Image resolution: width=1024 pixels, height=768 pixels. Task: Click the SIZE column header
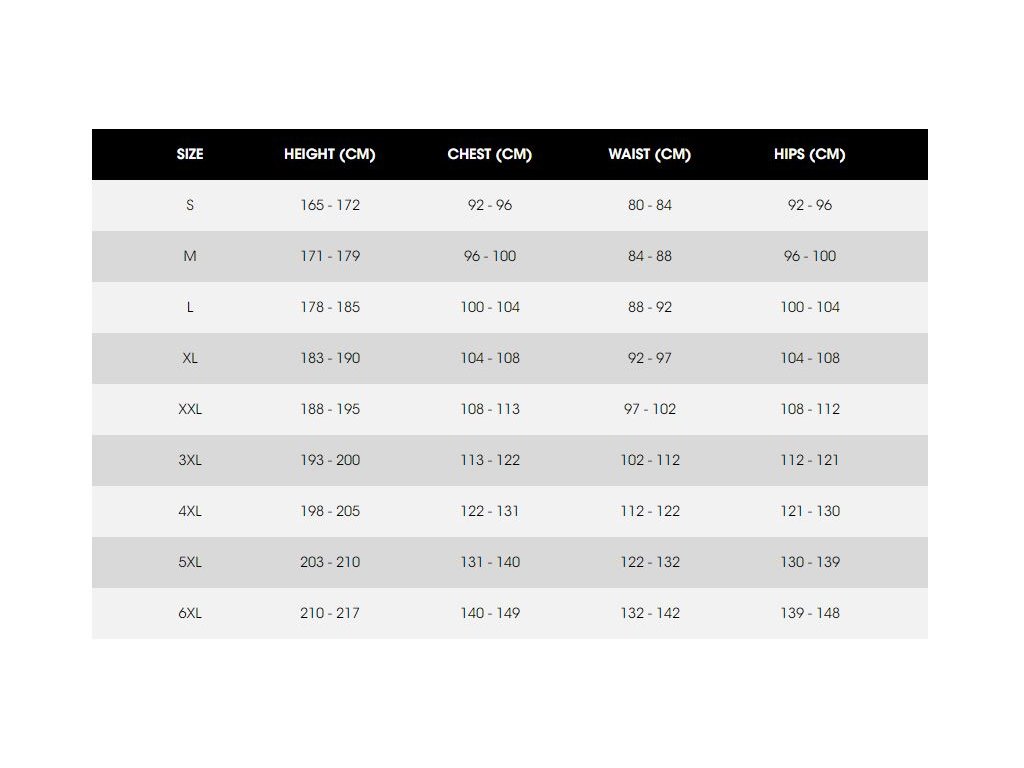click(x=190, y=154)
